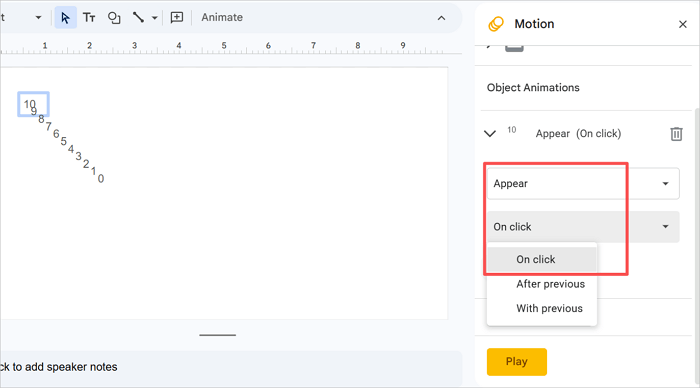Viewport: 700px width, 388px height.
Task: Click the Motion panel logo icon
Action: [496, 24]
